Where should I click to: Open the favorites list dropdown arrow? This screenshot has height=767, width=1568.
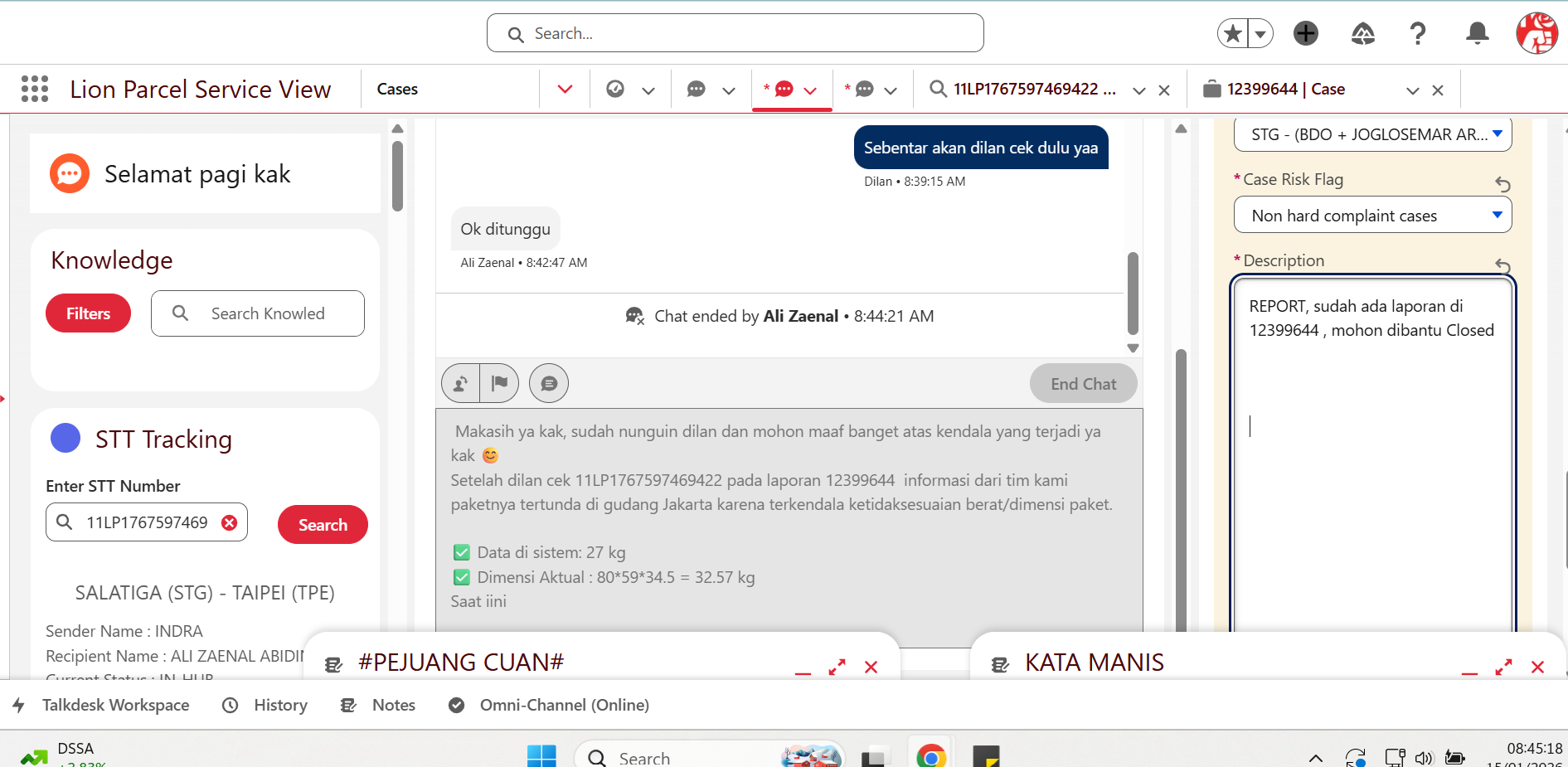click(x=1260, y=33)
